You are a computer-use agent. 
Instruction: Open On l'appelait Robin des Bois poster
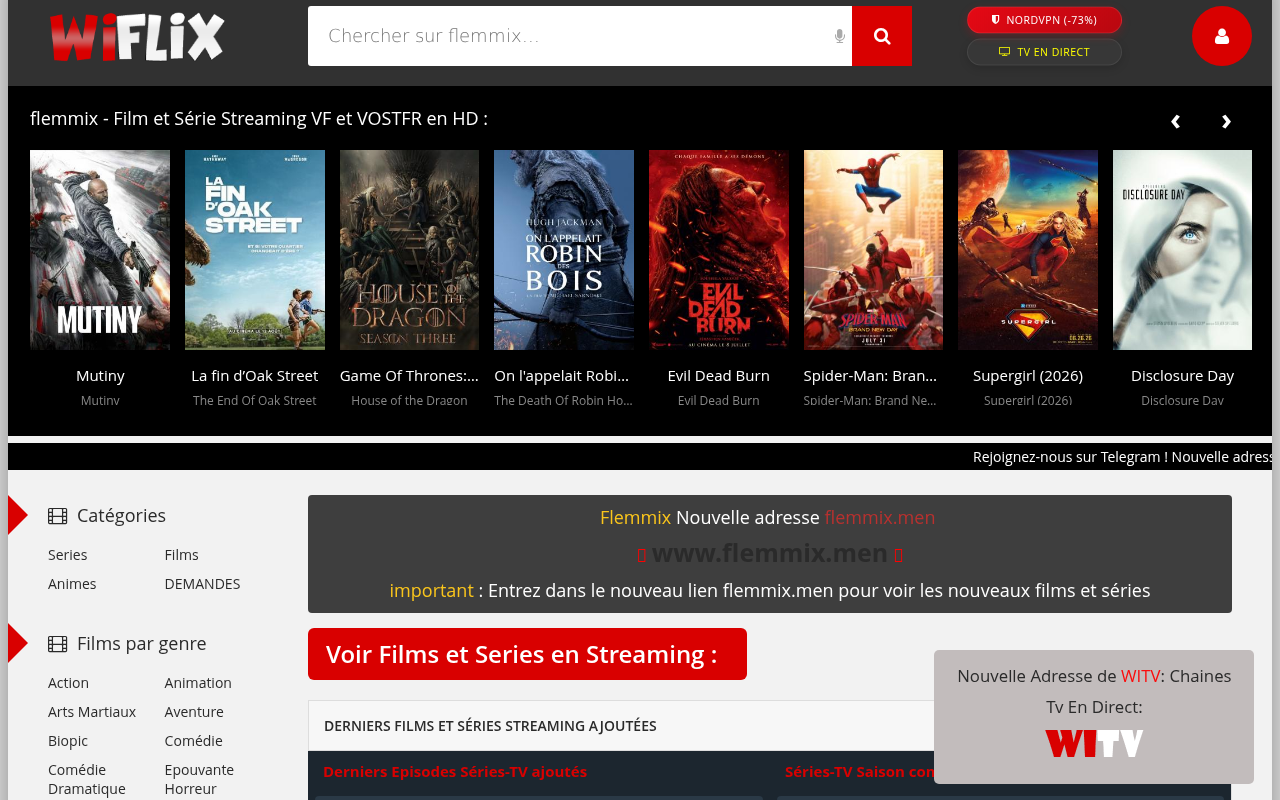[x=564, y=250]
